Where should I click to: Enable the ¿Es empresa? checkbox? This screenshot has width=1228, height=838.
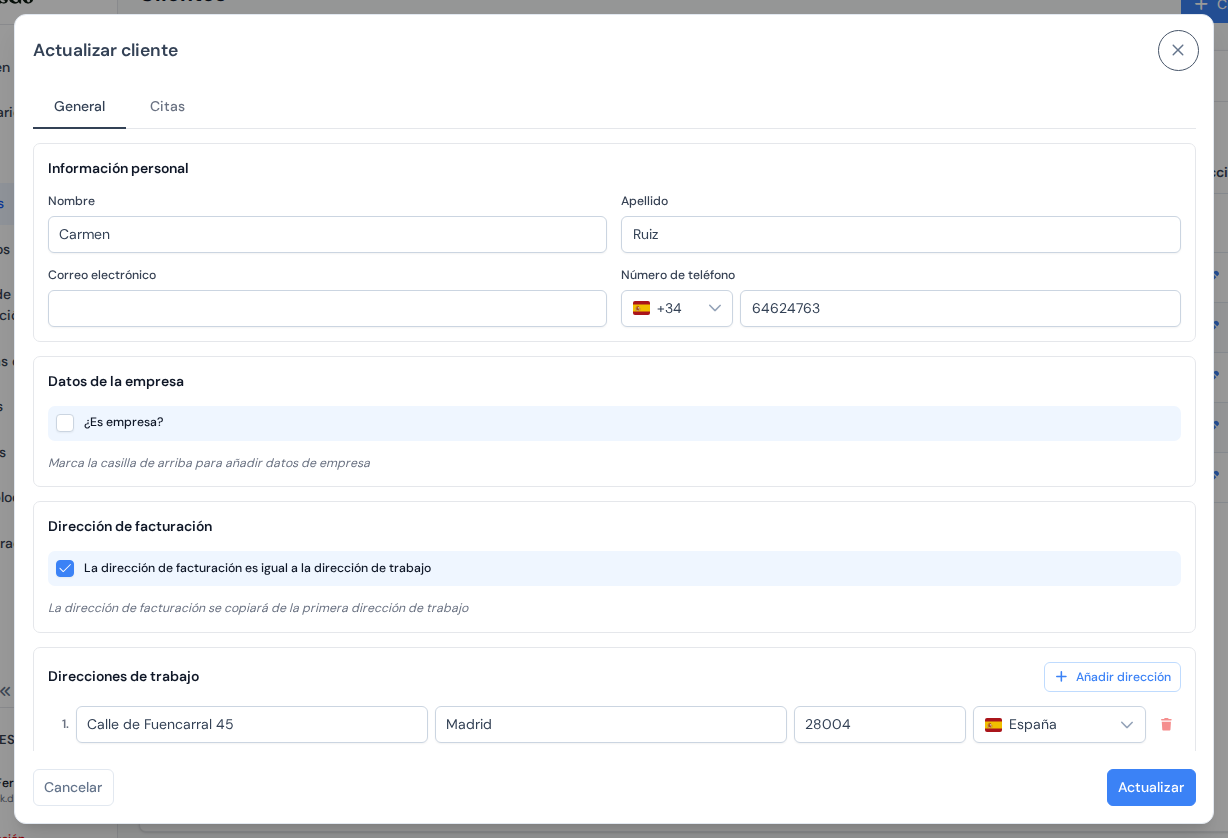tap(65, 423)
